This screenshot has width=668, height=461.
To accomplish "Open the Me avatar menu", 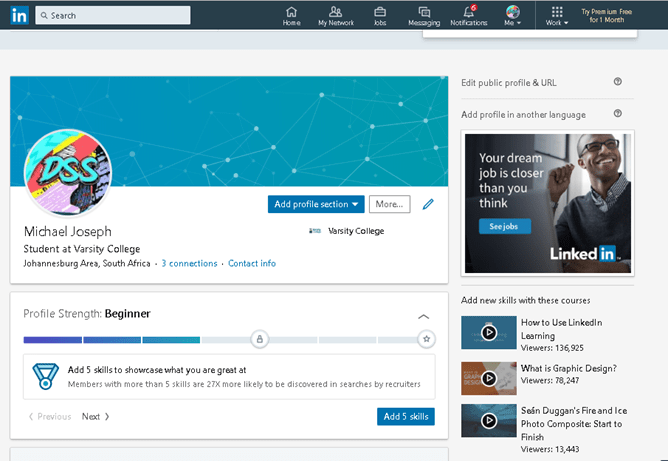I will [513, 16].
